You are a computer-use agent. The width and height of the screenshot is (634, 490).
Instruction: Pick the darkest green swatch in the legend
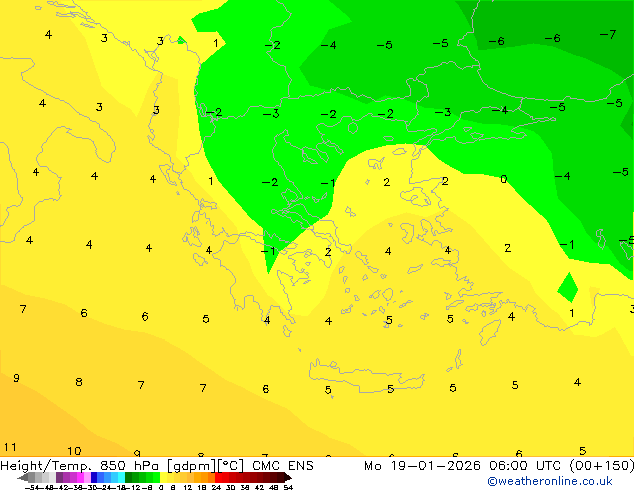pyautogui.click(x=128, y=478)
